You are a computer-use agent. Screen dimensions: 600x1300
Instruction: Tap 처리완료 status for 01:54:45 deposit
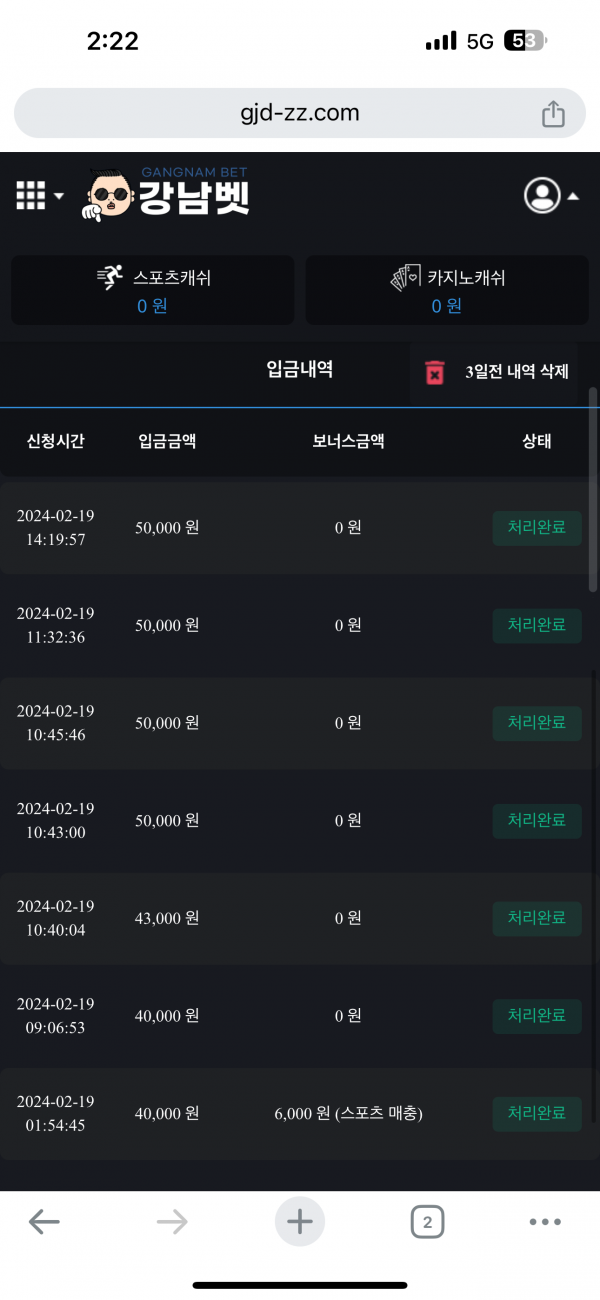[537, 1113]
